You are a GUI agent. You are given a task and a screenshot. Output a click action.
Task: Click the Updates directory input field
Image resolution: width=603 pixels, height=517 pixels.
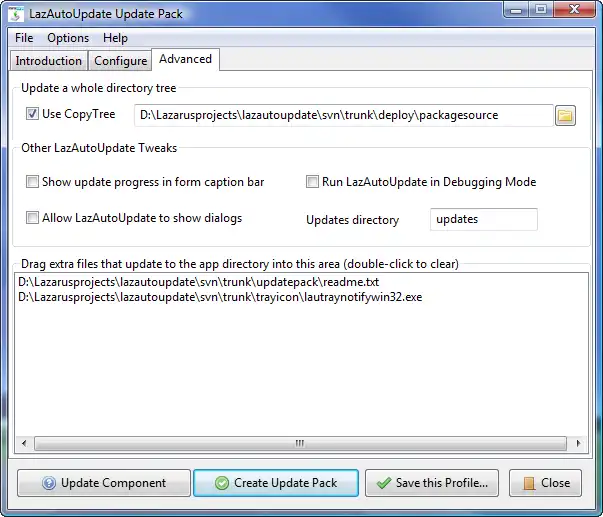[484, 219]
